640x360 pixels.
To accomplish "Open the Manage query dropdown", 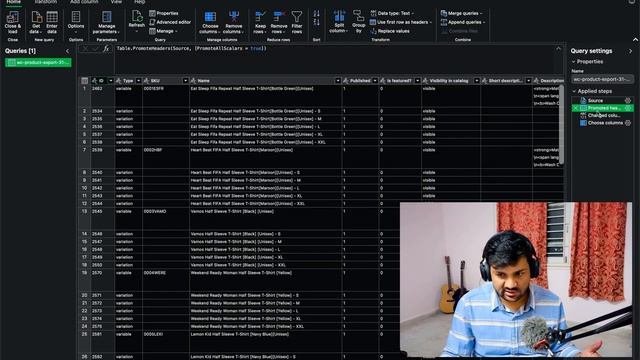I will (163, 31).
